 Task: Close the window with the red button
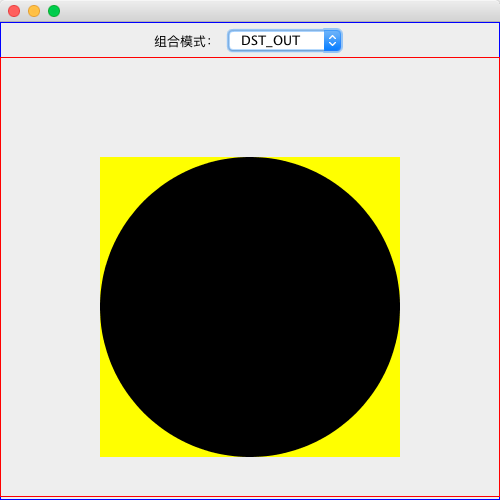point(14,11)
